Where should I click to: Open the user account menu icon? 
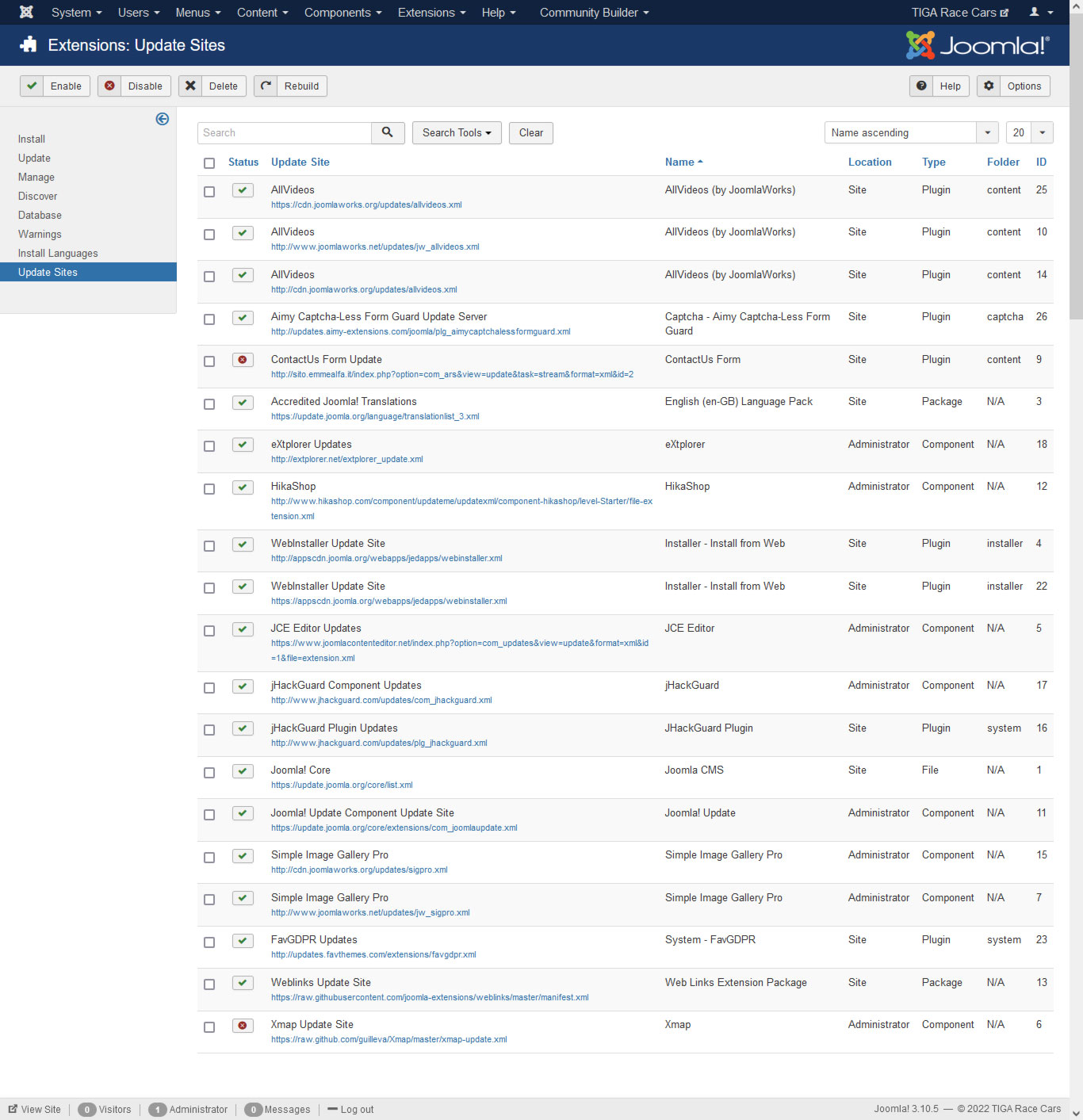[1041, 12]
